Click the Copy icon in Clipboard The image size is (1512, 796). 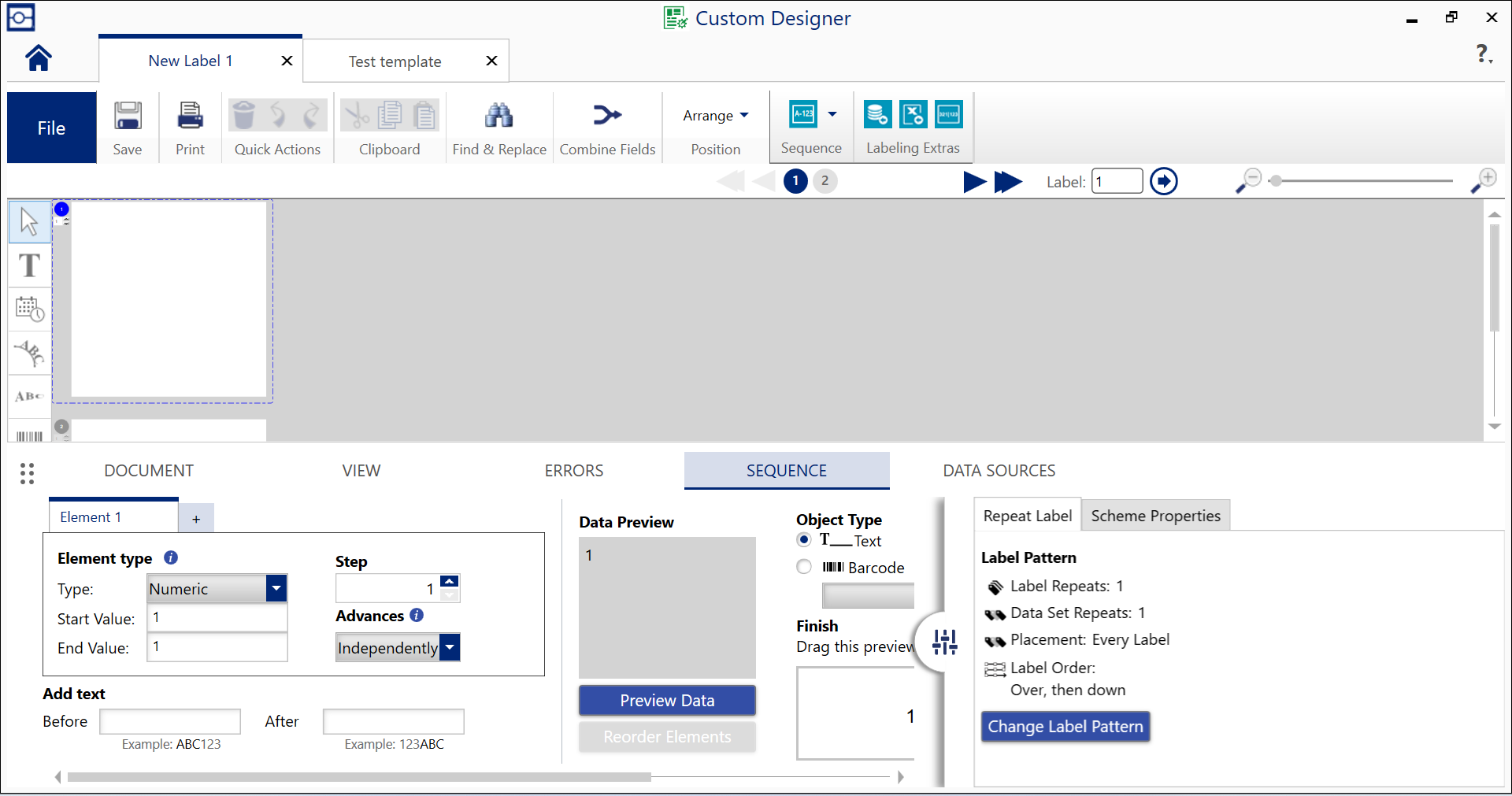click(x=390, y=115)
